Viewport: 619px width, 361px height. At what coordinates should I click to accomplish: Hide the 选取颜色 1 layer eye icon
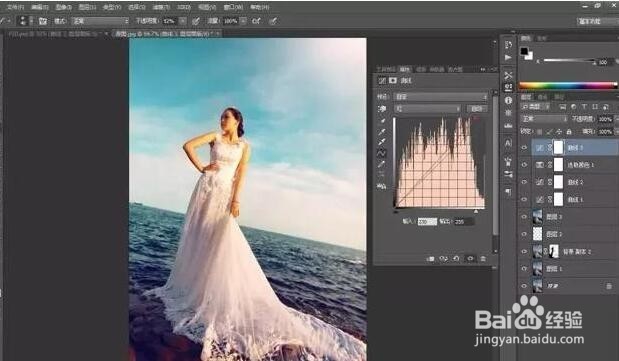524,165
